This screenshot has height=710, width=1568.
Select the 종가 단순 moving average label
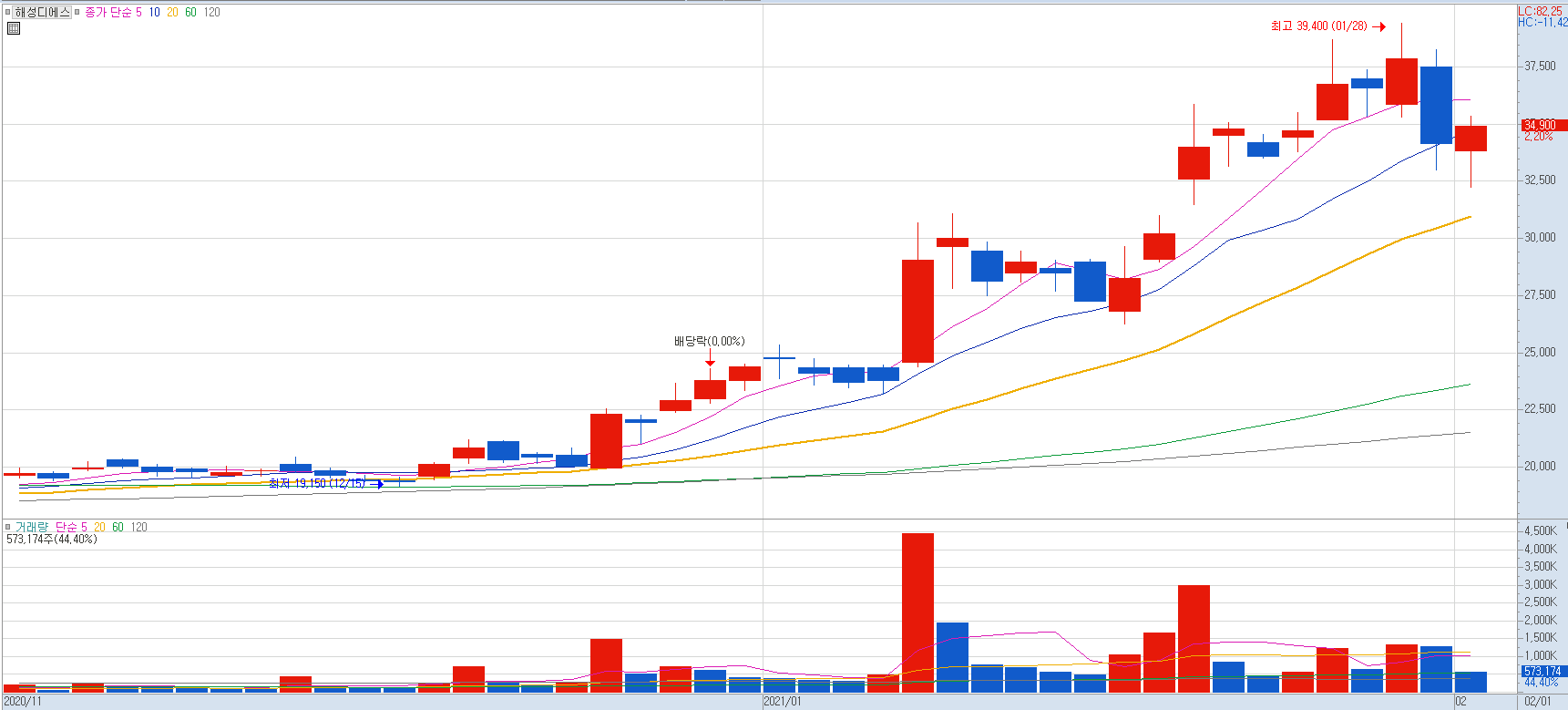[x=108, y=12]
